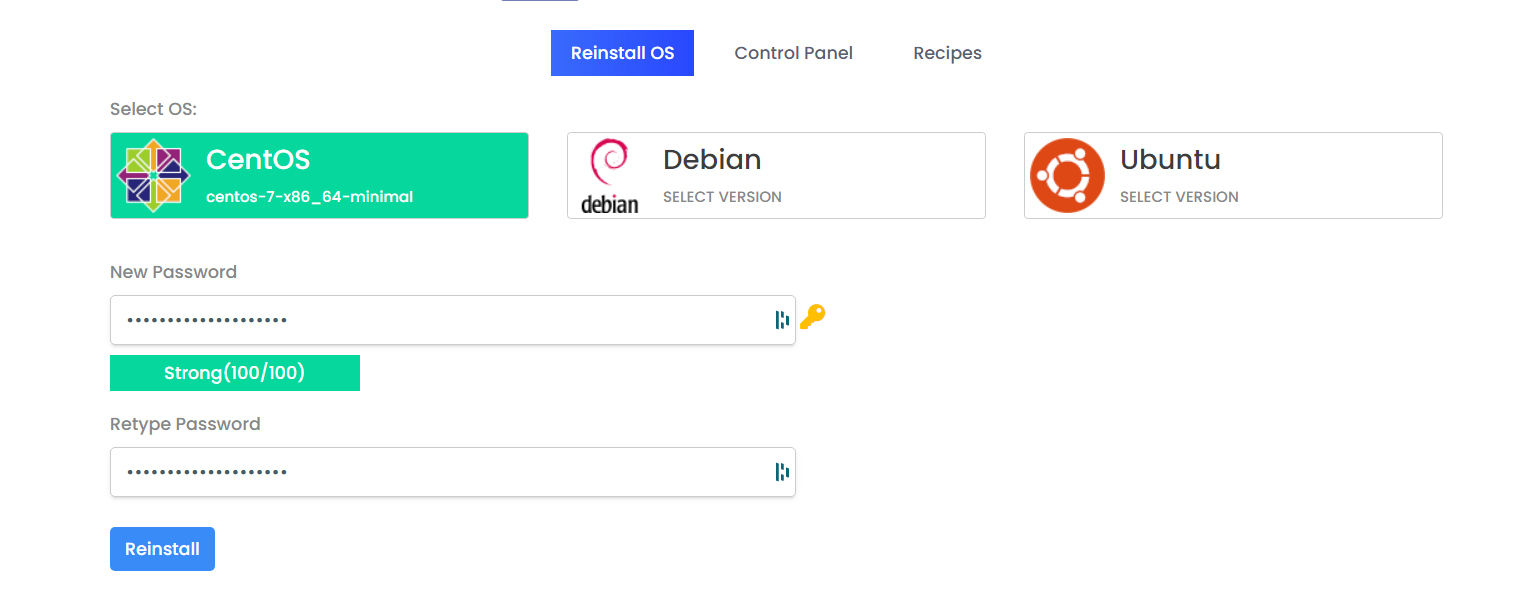1517x595 pixels.
Task: Click the Retype Password label
Action: [x=185, y=424]
